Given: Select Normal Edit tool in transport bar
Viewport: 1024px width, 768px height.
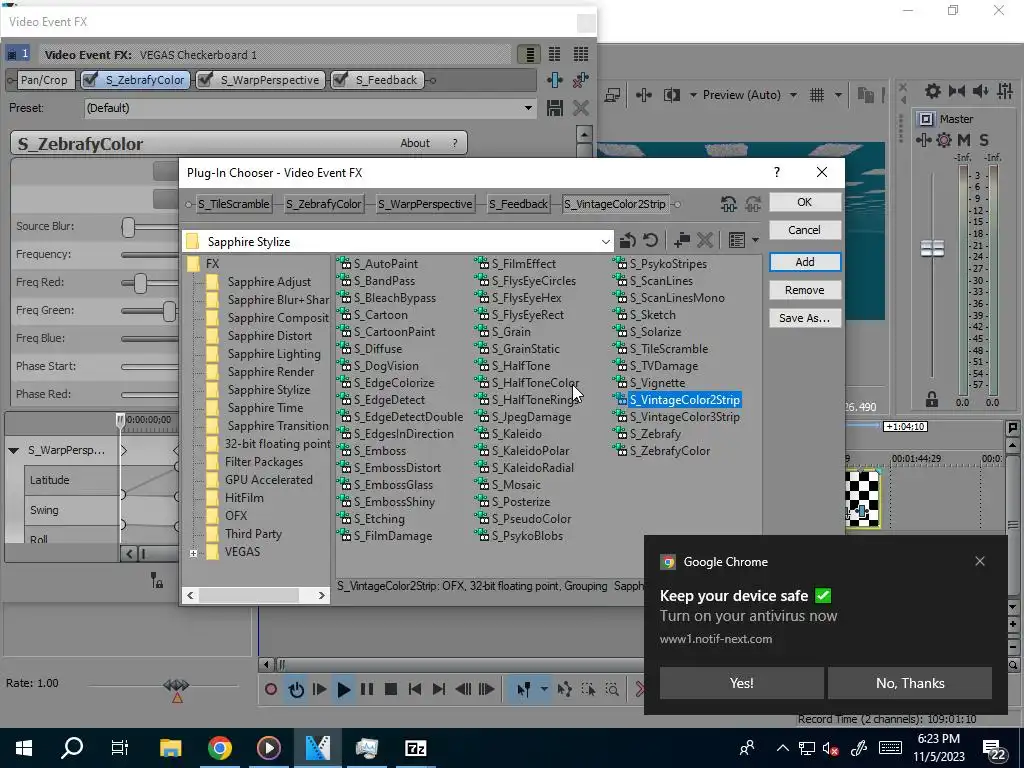Looking at the screenshot, I should pyautogui.click(x=523, y=689).
